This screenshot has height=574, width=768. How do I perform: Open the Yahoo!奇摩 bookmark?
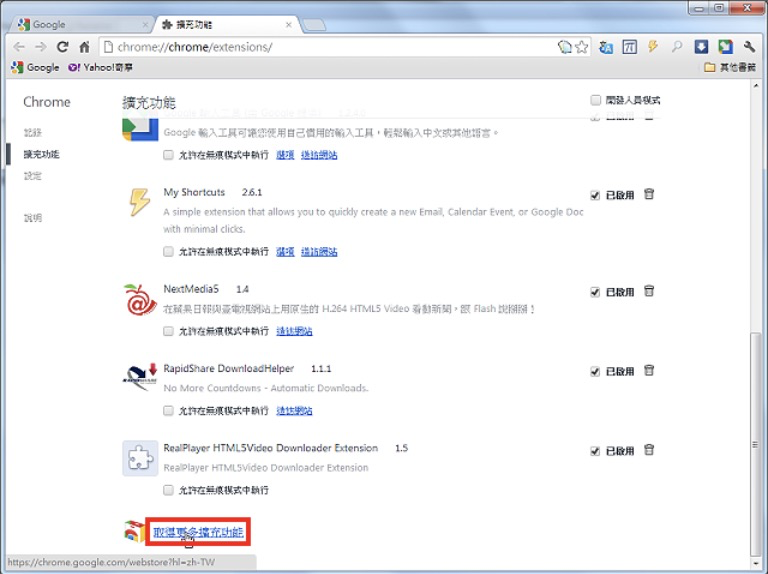pos(100,68)
